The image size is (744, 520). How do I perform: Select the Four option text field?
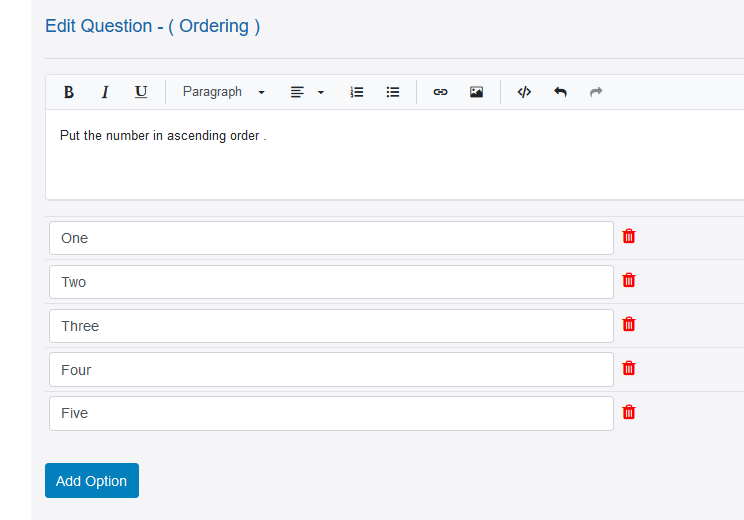tap(331, 370)
